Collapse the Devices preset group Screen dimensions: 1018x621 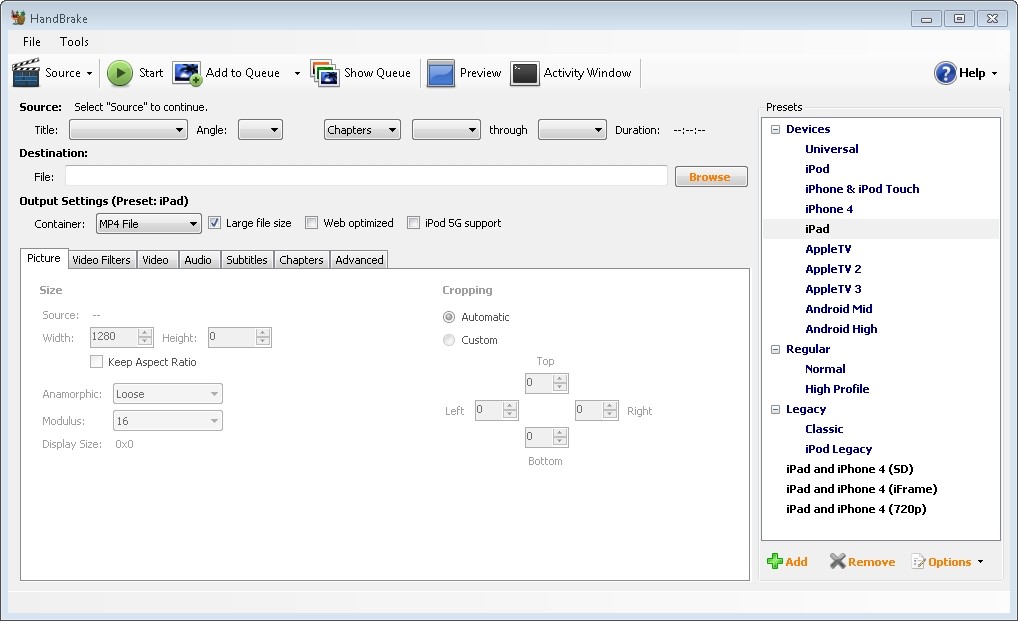(x=775, y=129)
